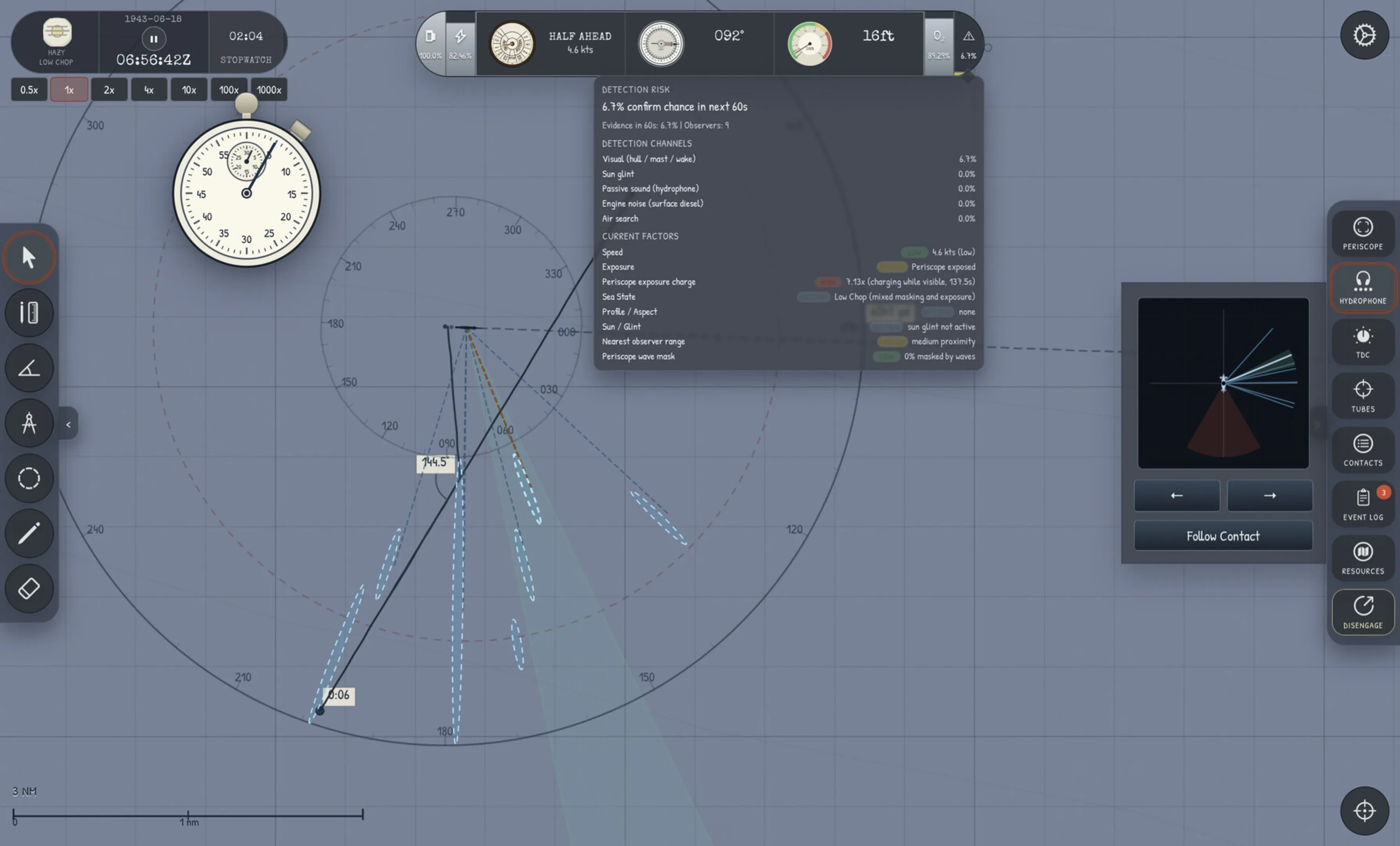
Task: Select the circle drawing tool
Action: [29, 478]
